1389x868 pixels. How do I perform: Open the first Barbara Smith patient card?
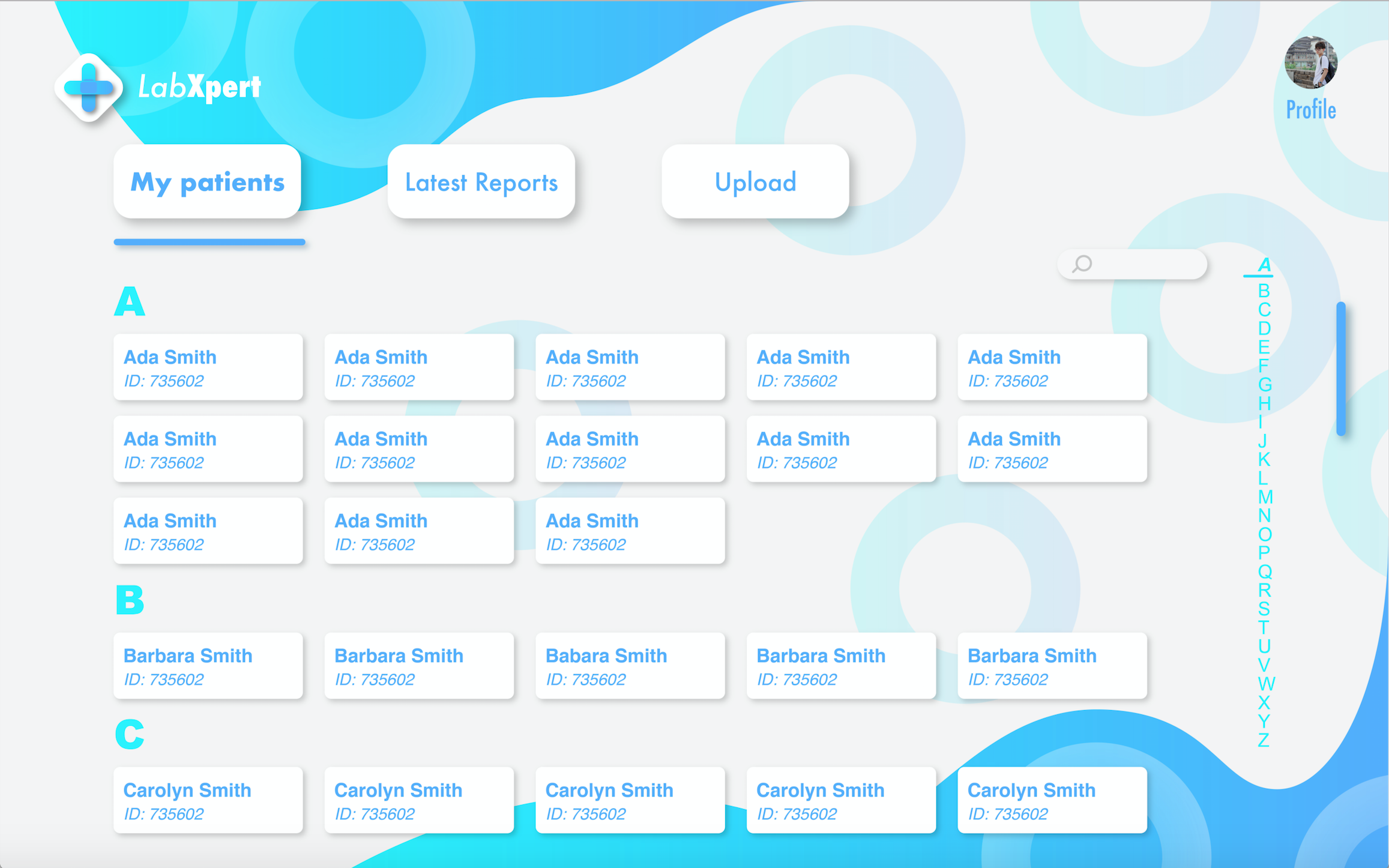[208, 666]
